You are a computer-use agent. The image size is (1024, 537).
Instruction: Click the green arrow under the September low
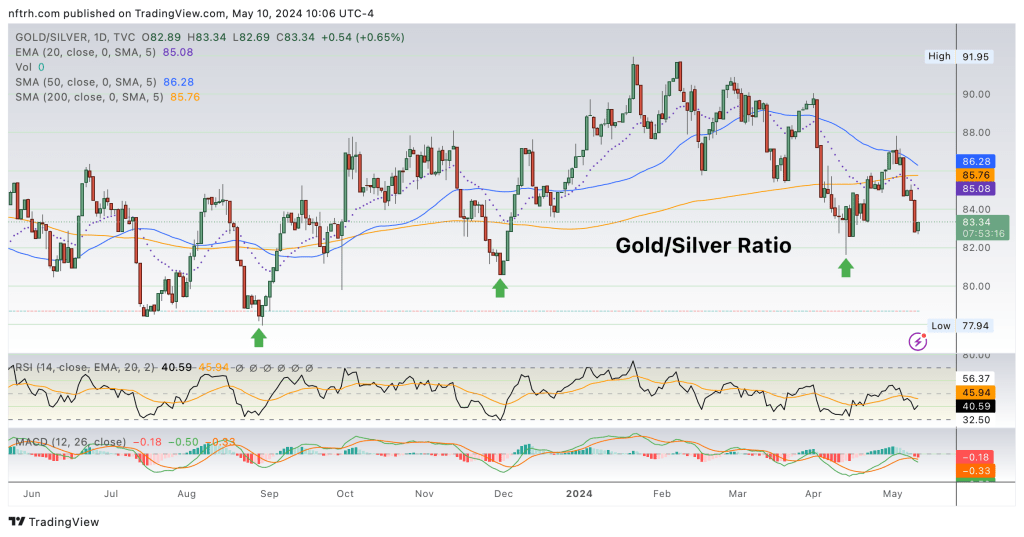[x=258, y=337]
